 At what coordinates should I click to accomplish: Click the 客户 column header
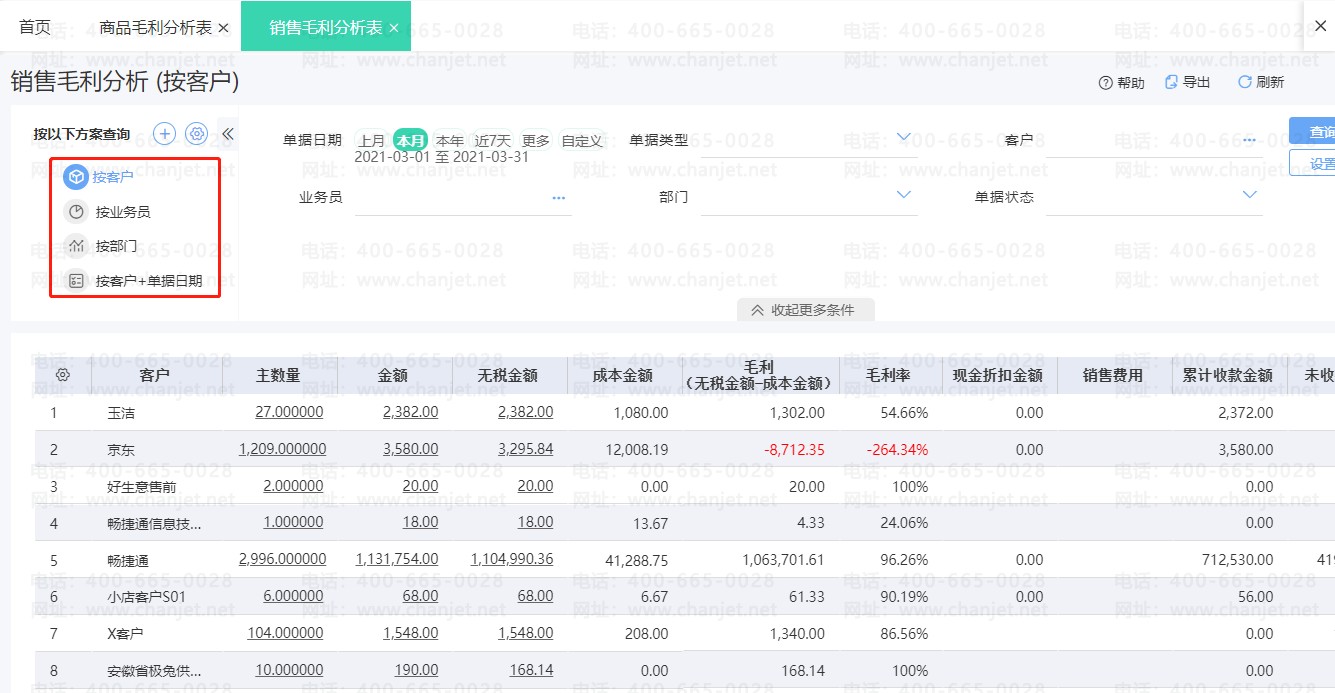click(155, 375)
